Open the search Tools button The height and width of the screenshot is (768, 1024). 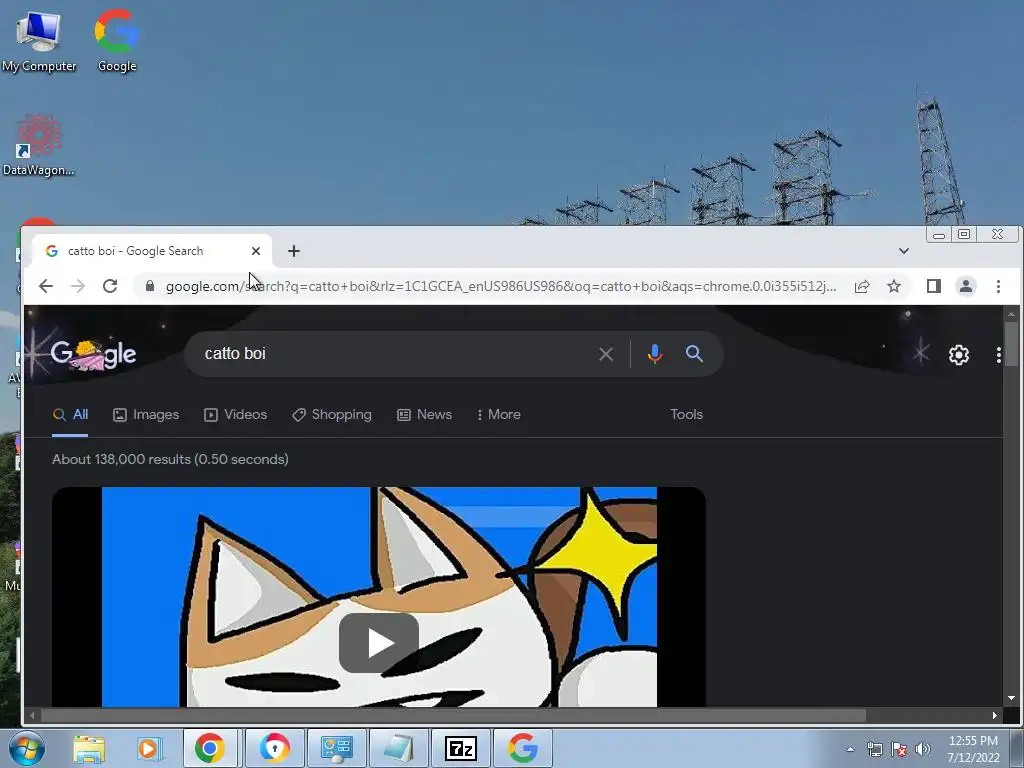click(x=686, y=415)
